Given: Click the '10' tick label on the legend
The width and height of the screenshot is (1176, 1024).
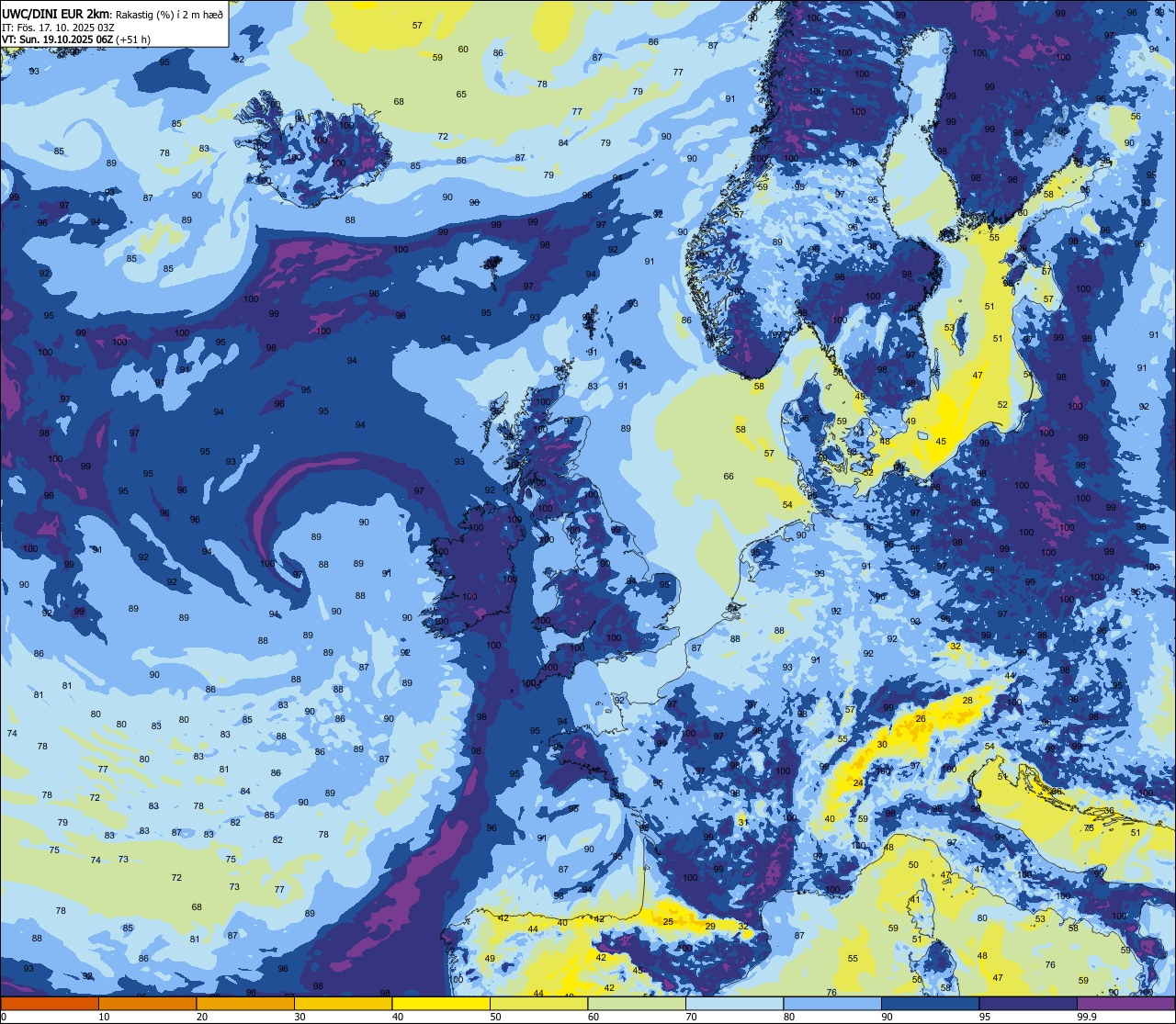Looking at the screenshot, I should point(104,1017).
